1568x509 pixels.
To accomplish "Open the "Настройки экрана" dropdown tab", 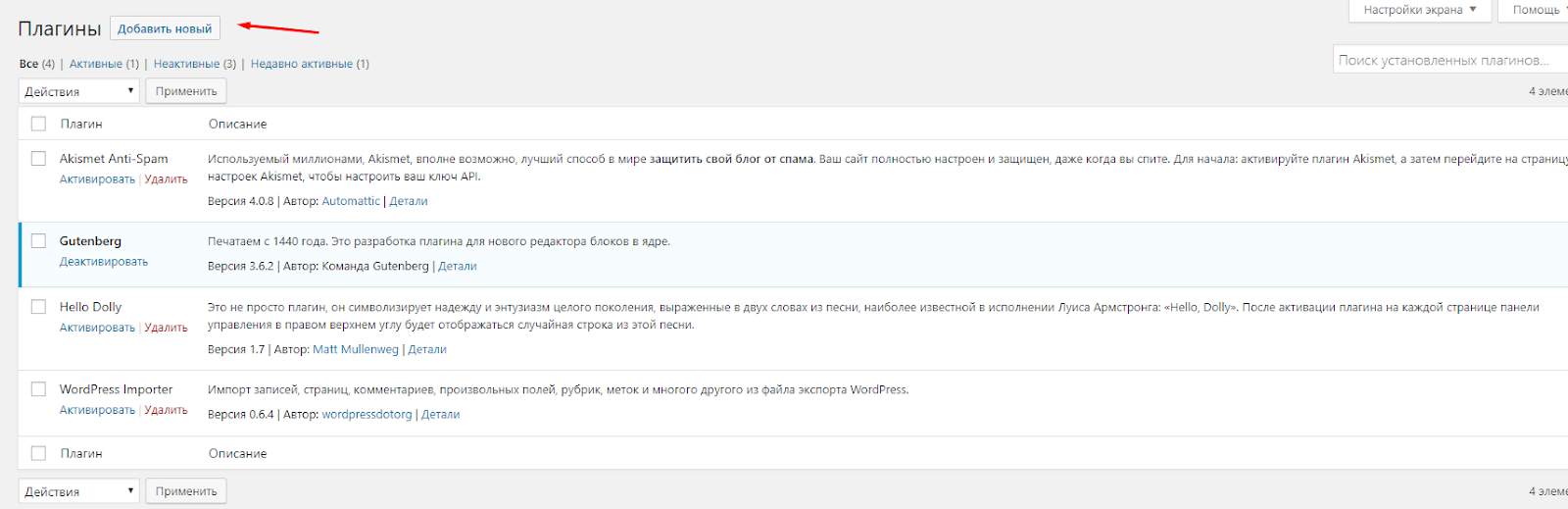I will [1419, 10].
